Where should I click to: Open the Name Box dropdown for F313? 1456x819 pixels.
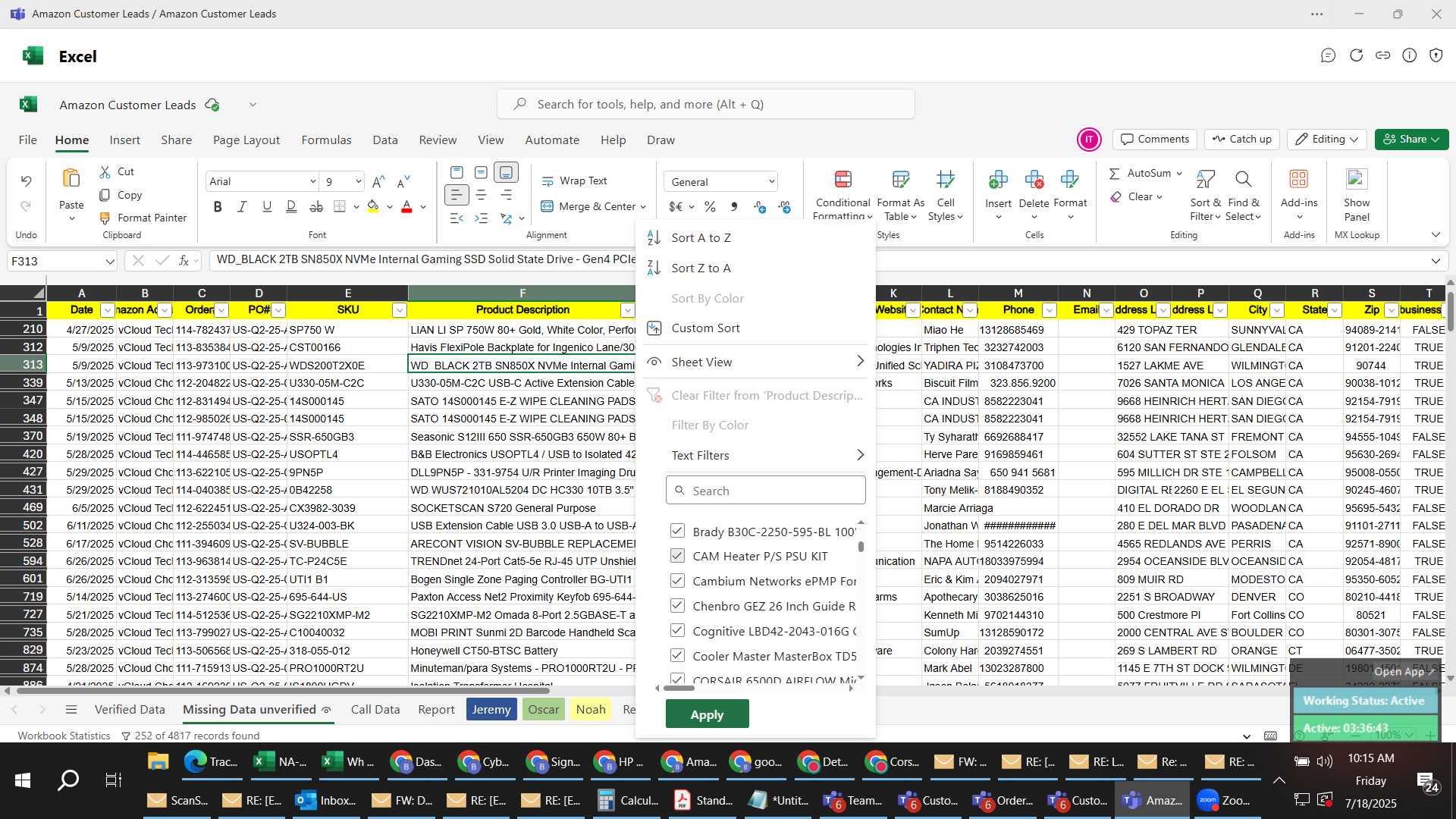(x=110, y=262)
